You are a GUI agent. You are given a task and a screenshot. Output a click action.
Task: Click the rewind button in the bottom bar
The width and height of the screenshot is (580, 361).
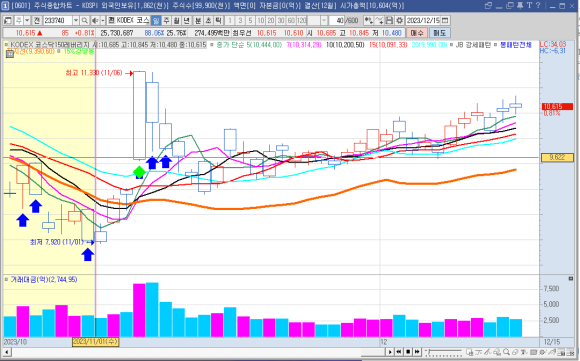(x=399, y=352)
